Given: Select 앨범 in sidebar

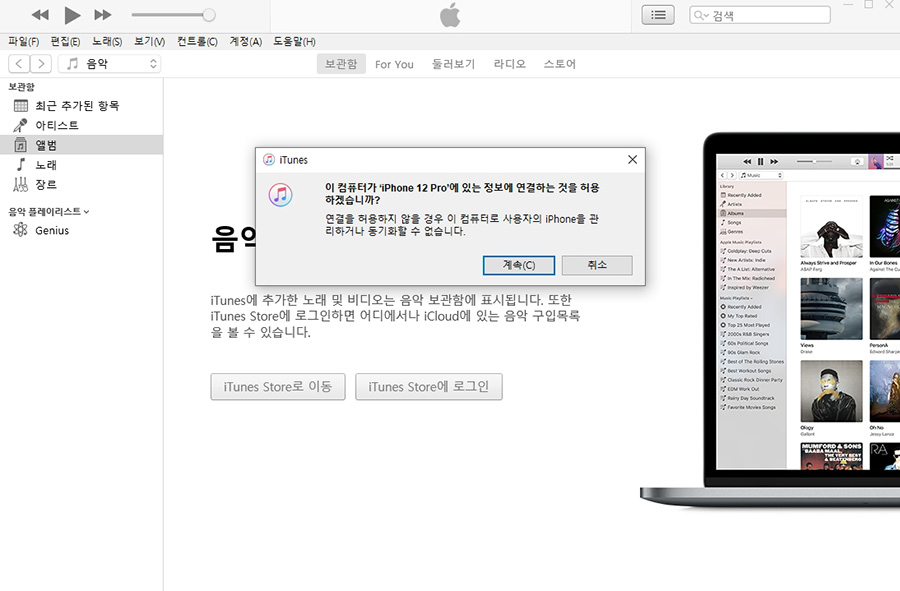Looking at the screenshot, I should tap(82, 145).
